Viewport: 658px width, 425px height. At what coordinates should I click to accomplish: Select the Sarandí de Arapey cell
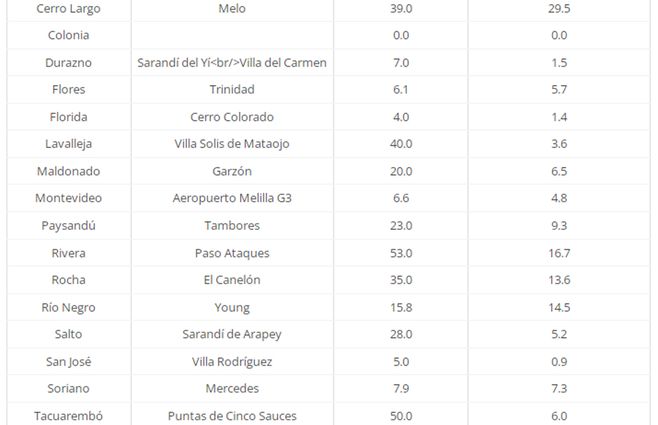point(232,334)
